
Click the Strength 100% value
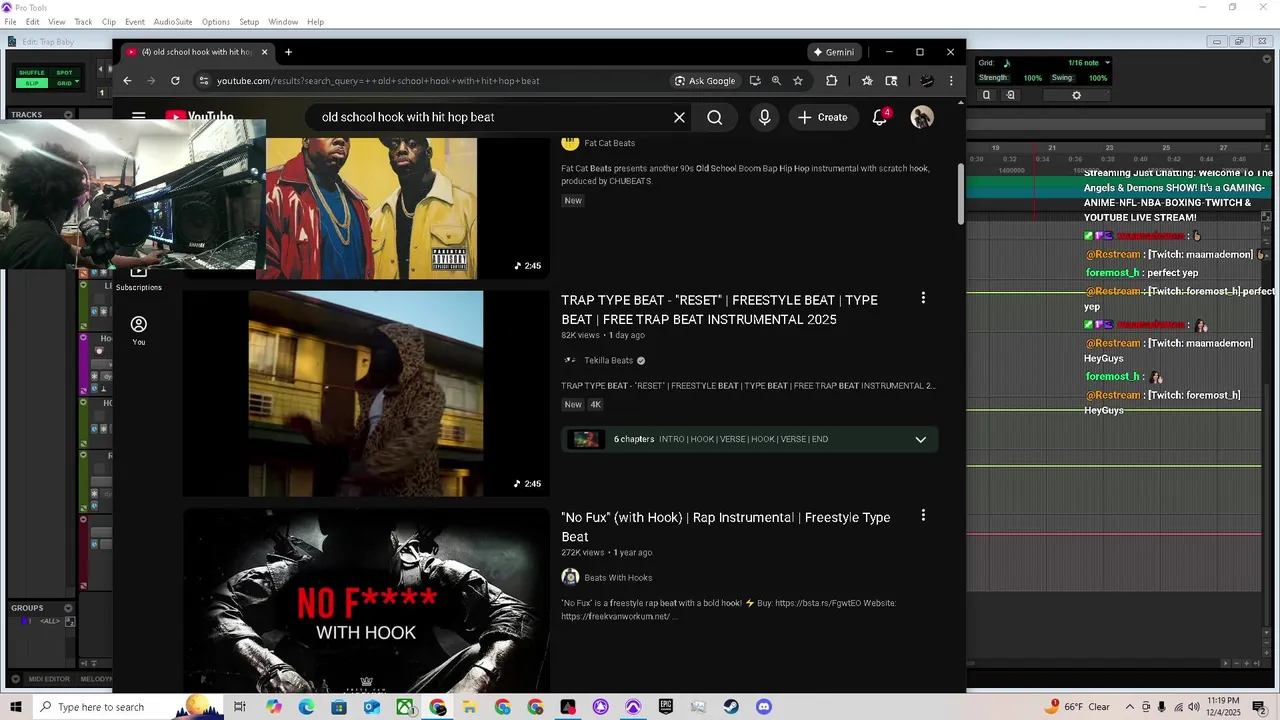[x=1032, y=78]
